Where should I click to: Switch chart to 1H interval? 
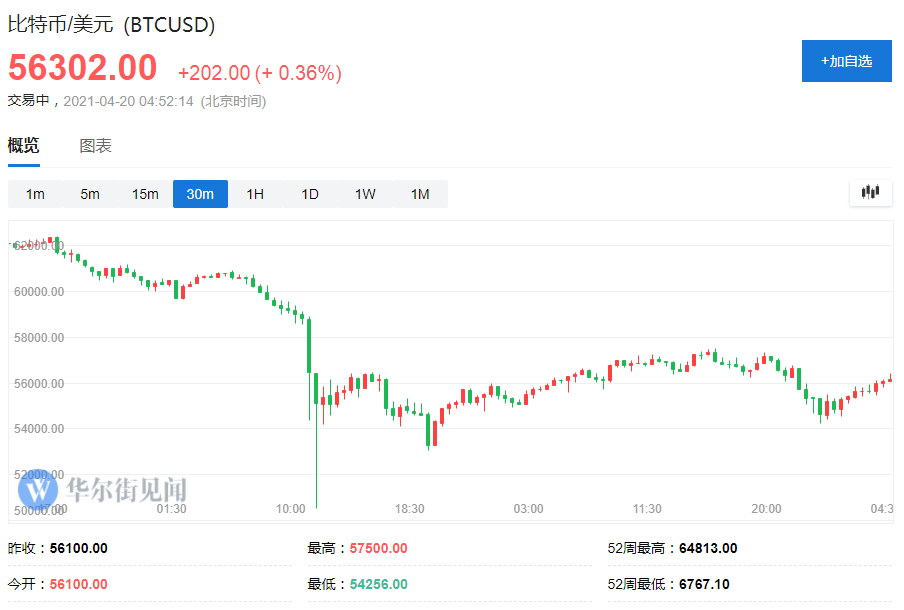coord(254,194)
